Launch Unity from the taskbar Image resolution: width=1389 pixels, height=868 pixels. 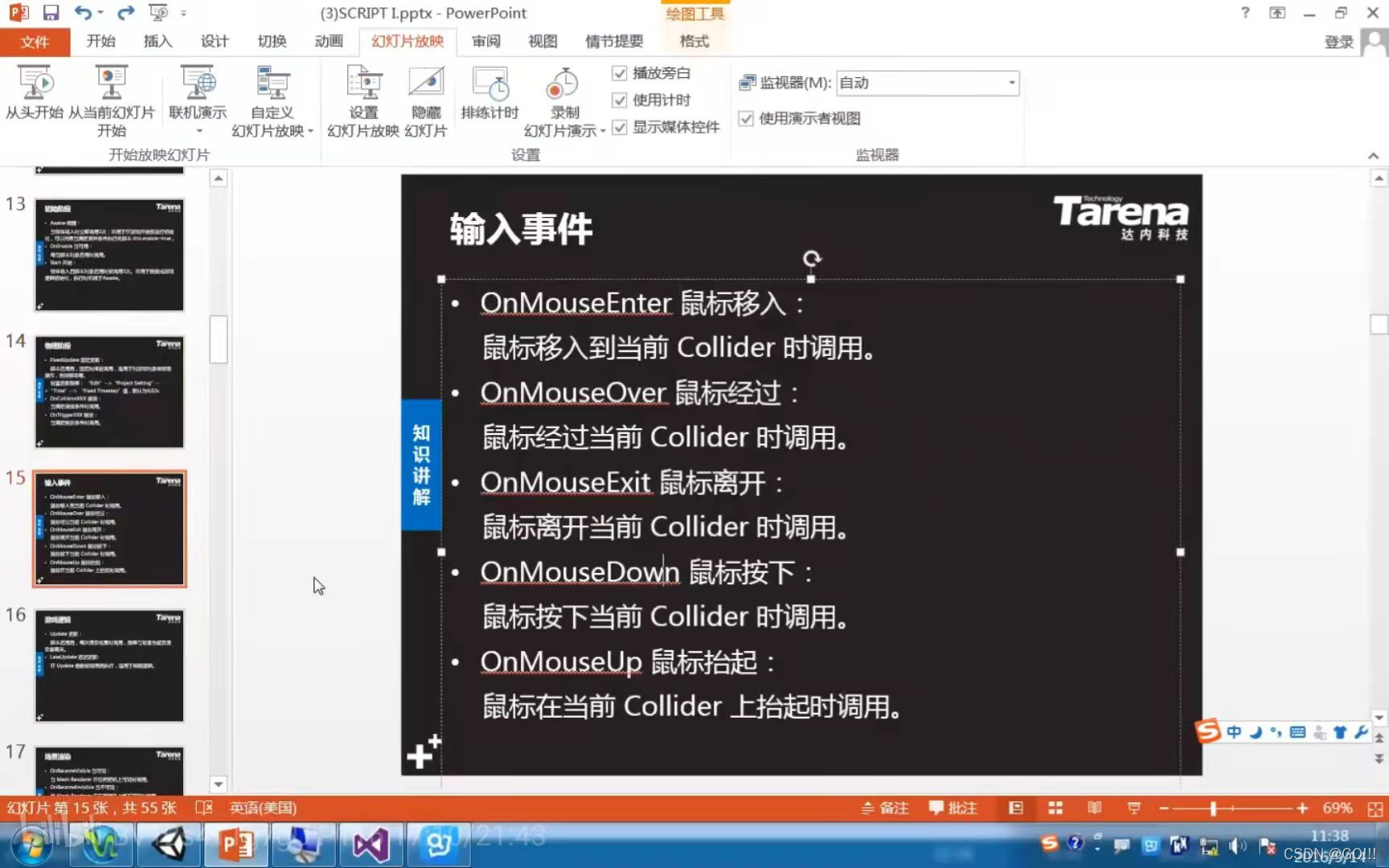pos(168,844)
